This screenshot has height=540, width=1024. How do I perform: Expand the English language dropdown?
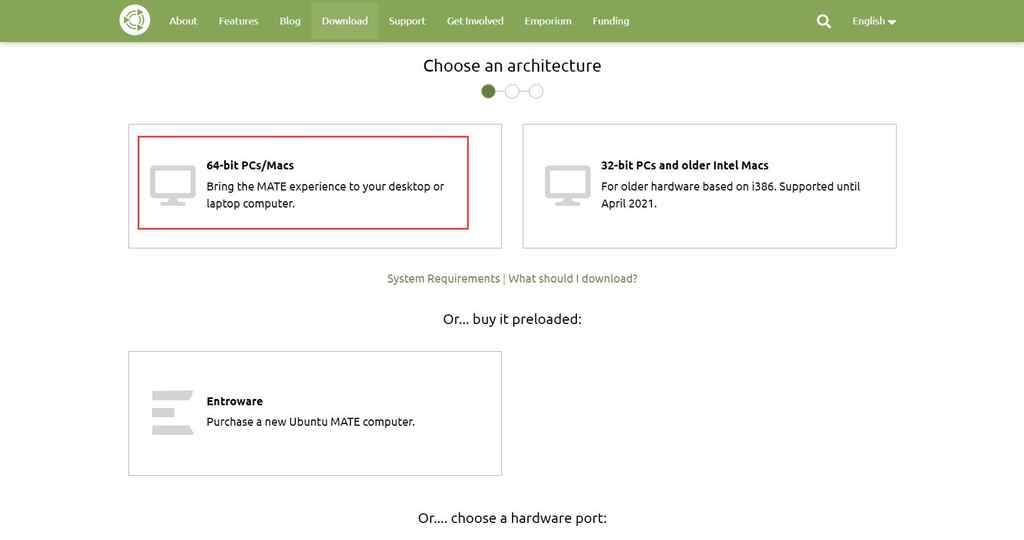tap(873, 21)
